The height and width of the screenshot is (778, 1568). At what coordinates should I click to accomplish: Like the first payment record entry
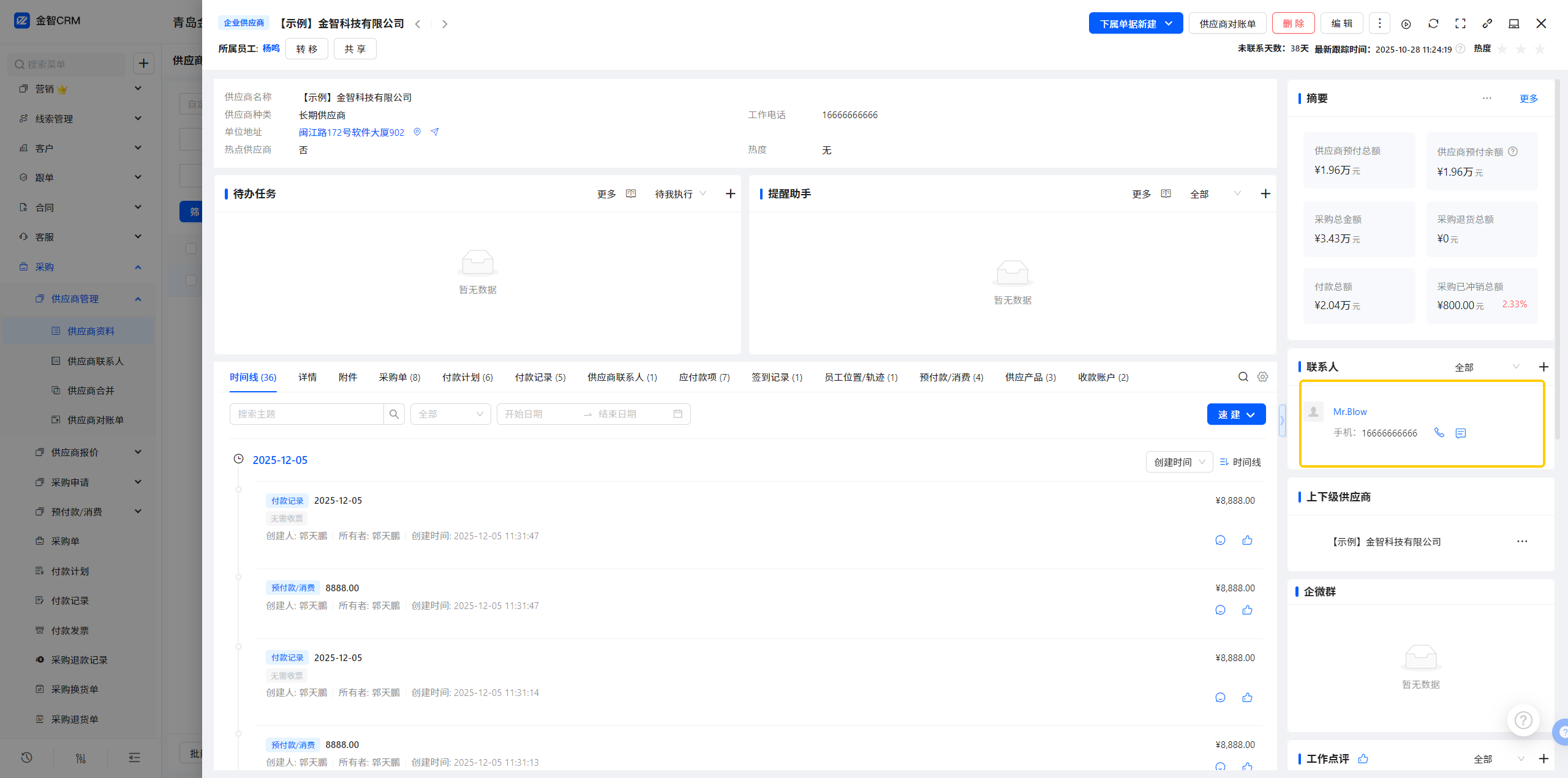1247,540
